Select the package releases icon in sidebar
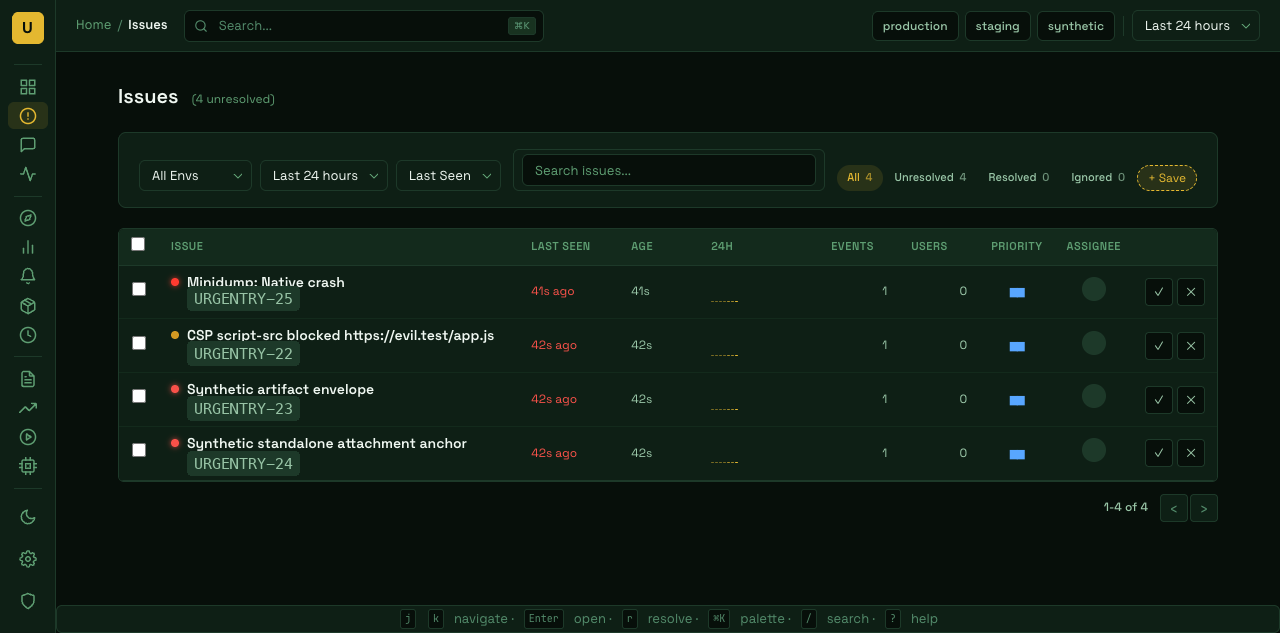 coord(27,306)
